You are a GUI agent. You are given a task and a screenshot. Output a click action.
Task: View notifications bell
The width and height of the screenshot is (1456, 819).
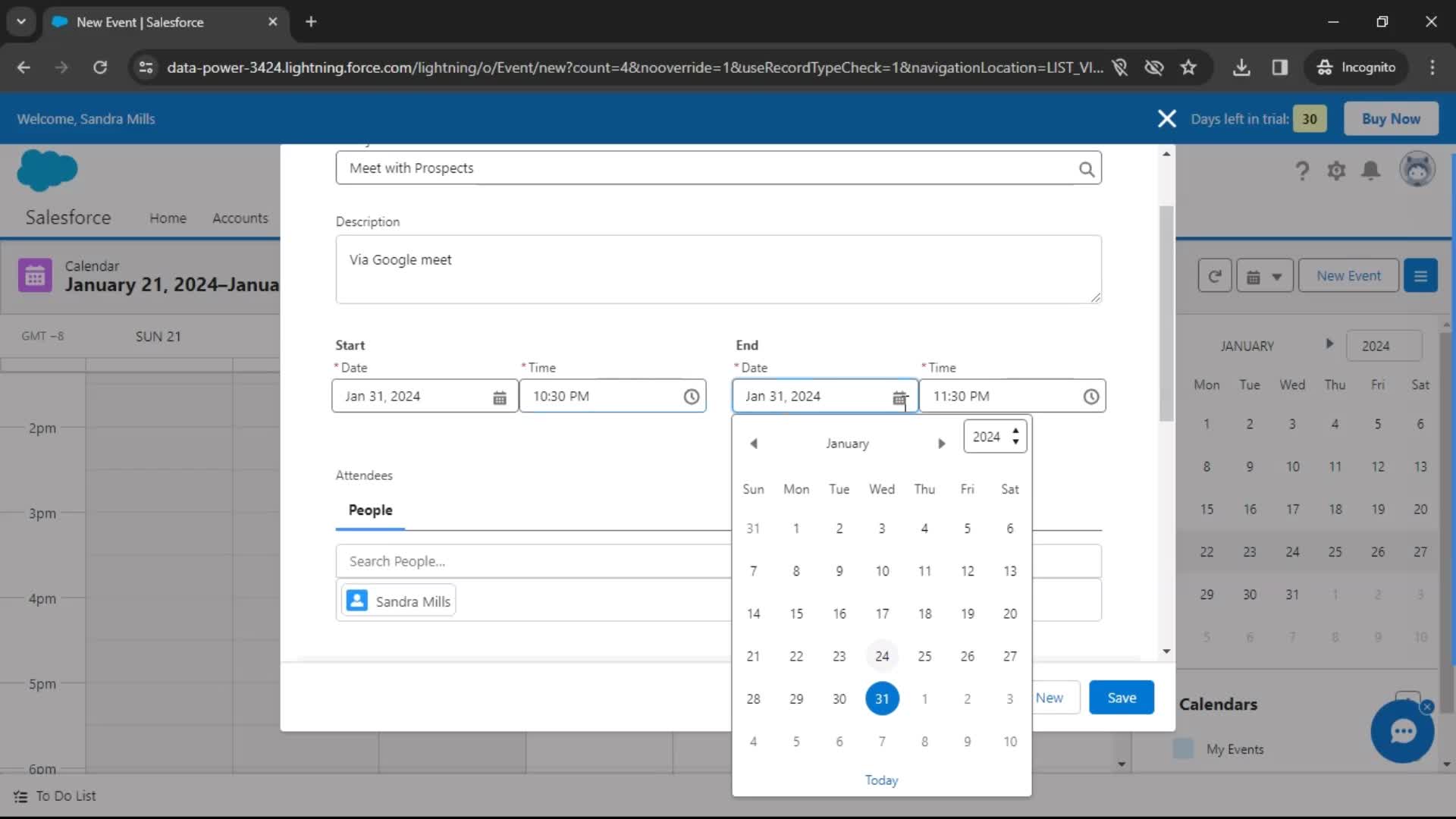(x=1370, y=171)
